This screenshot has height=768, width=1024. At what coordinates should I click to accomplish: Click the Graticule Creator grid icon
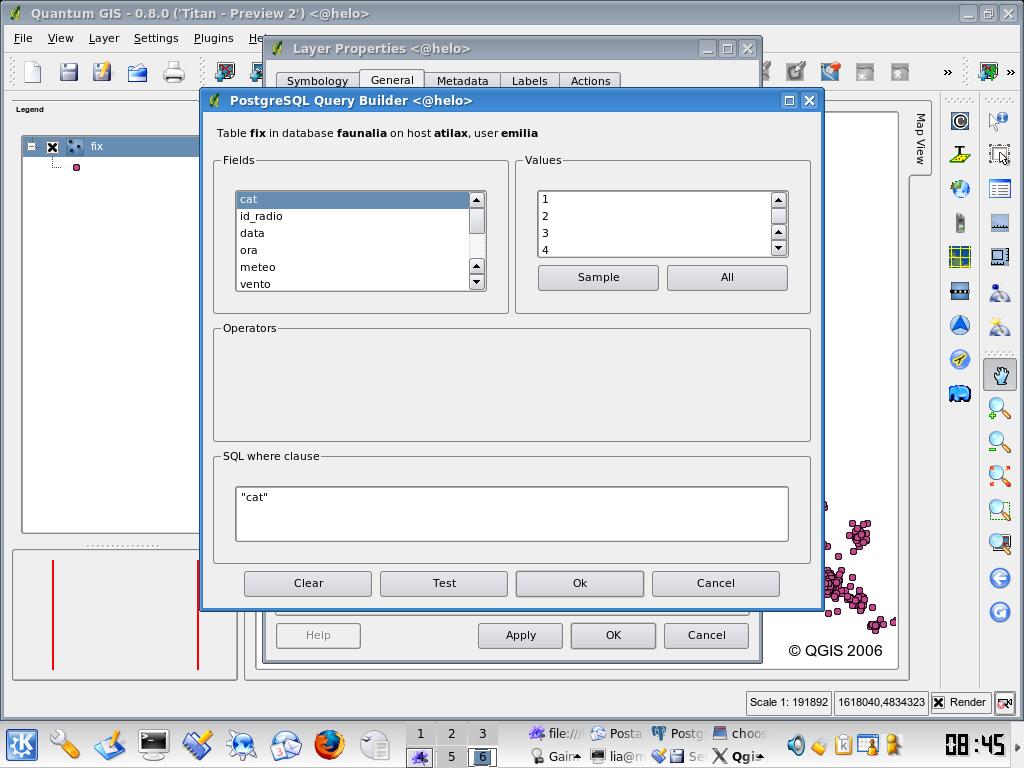click(959, 257)
